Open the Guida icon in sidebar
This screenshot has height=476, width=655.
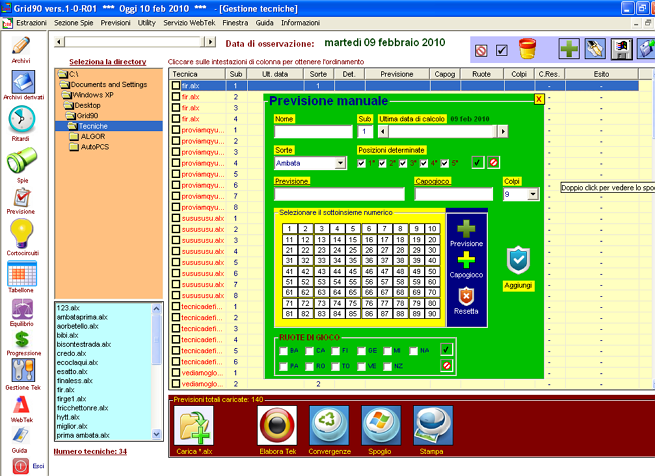tap(20, 436)
